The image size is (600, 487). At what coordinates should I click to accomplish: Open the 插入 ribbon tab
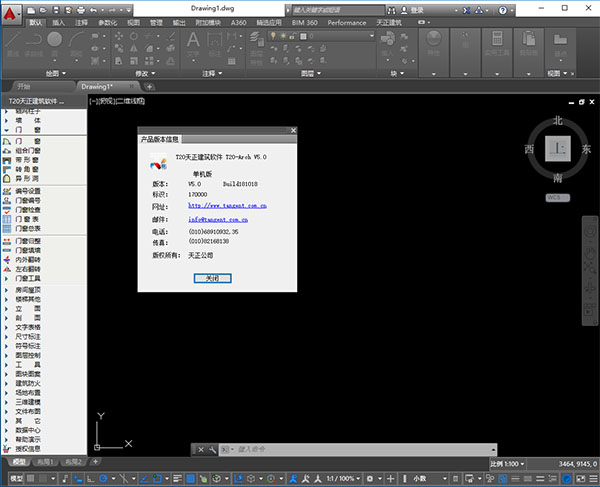(x=59, y=22)
